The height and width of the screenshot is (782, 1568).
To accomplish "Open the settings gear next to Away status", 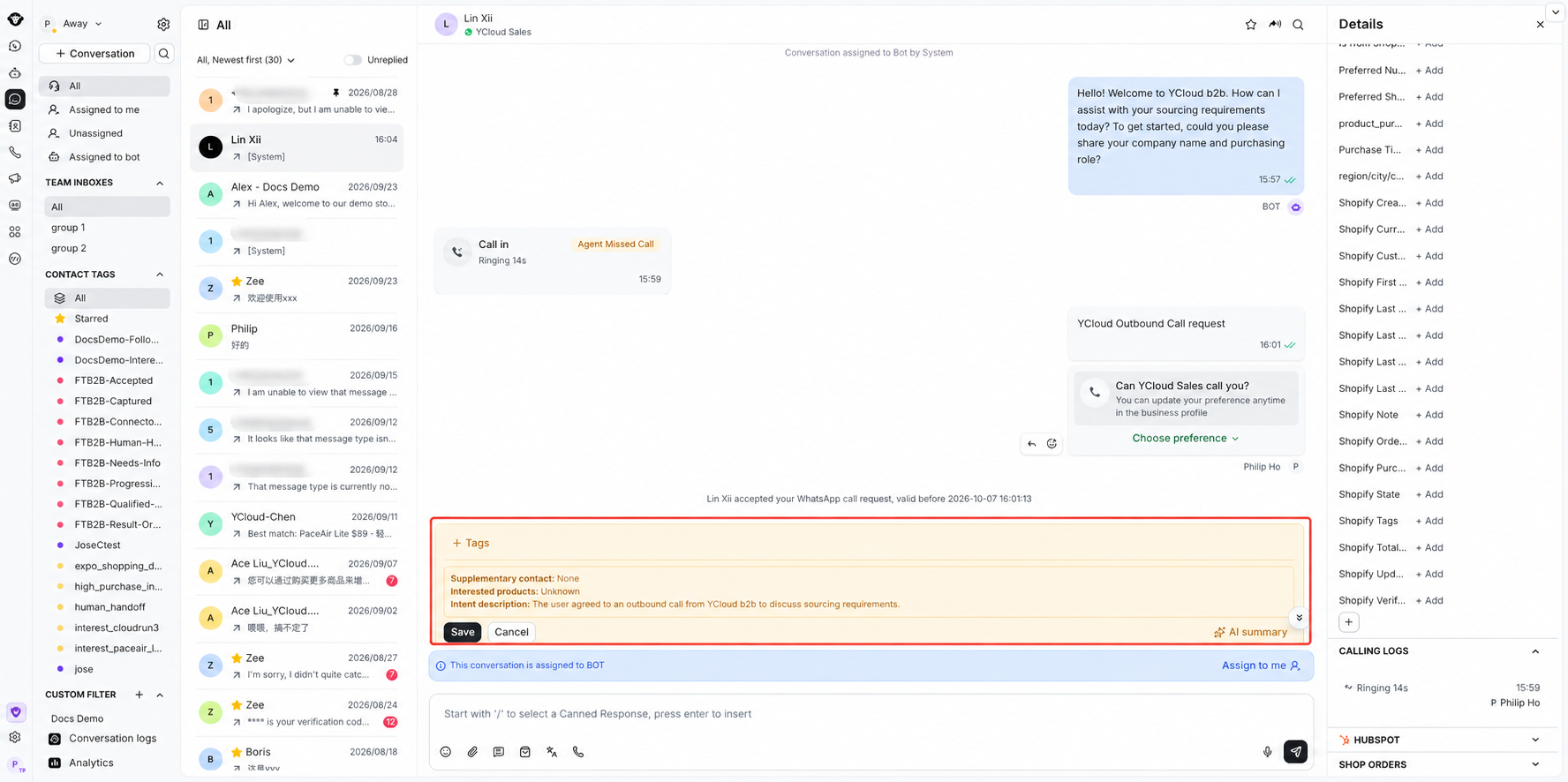I will [163, 25].
